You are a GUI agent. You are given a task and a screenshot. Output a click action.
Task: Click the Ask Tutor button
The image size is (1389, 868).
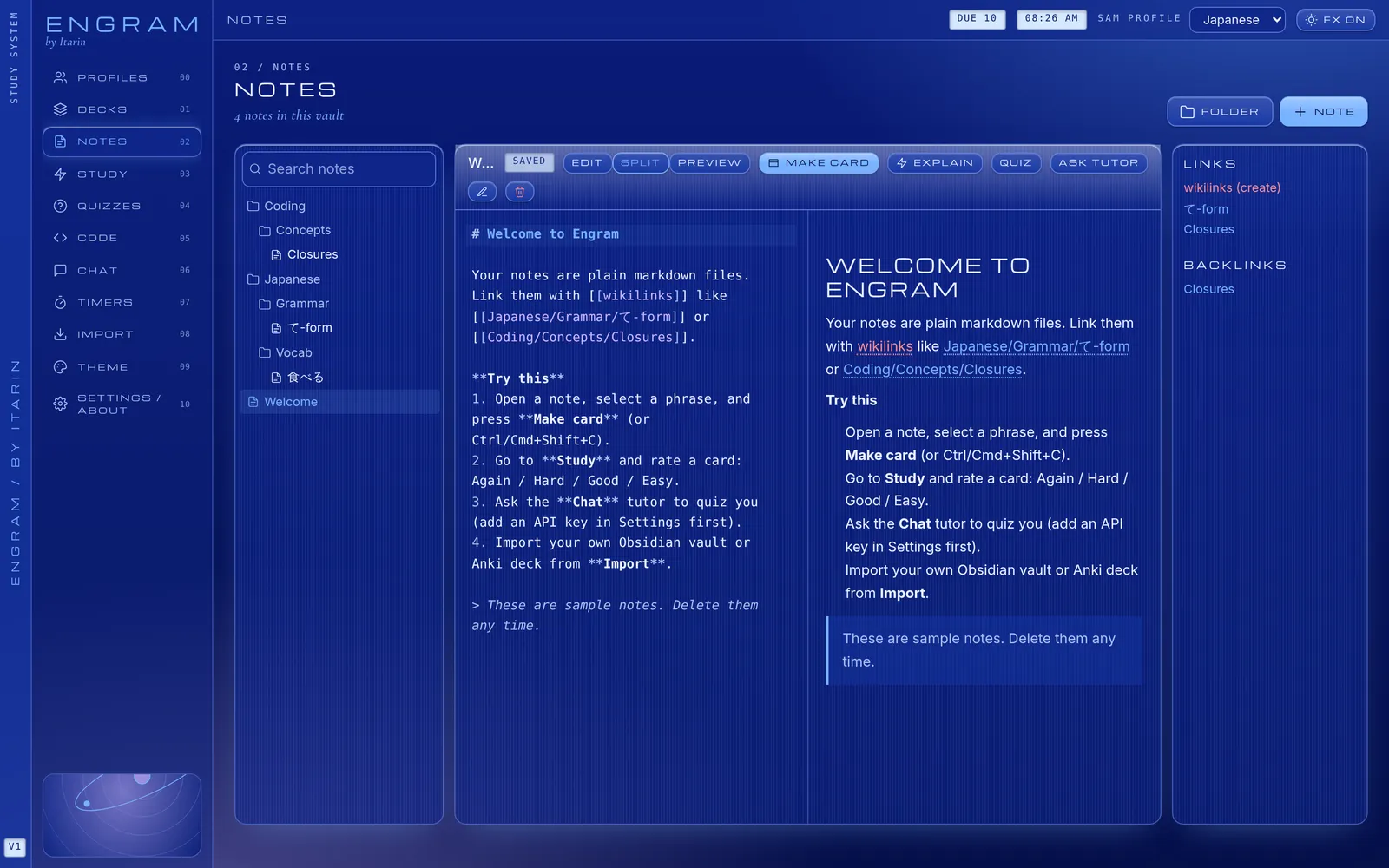[1098, 163]
